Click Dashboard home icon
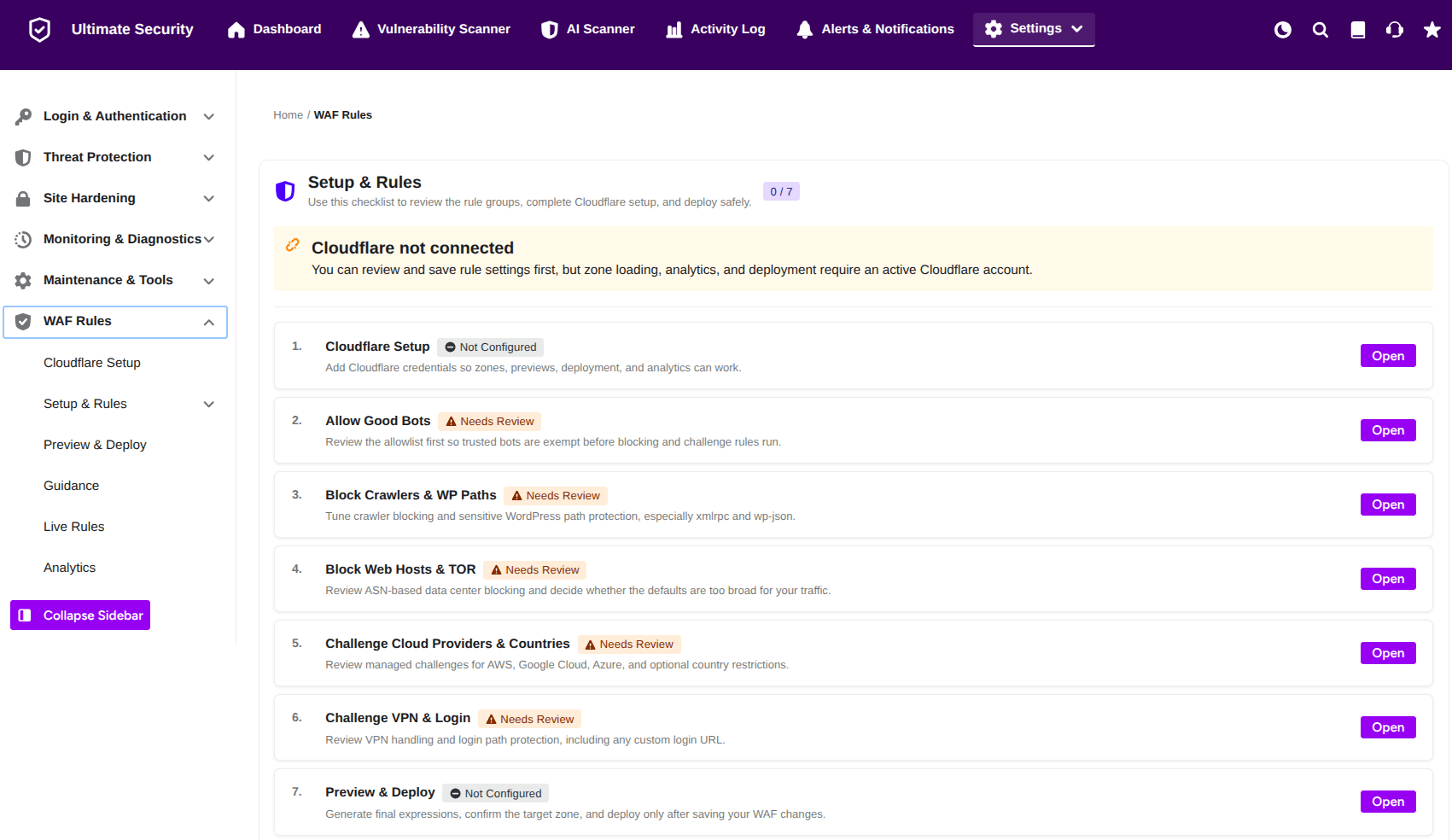Viewport: 1452px width, 840px height. [236, 30]
